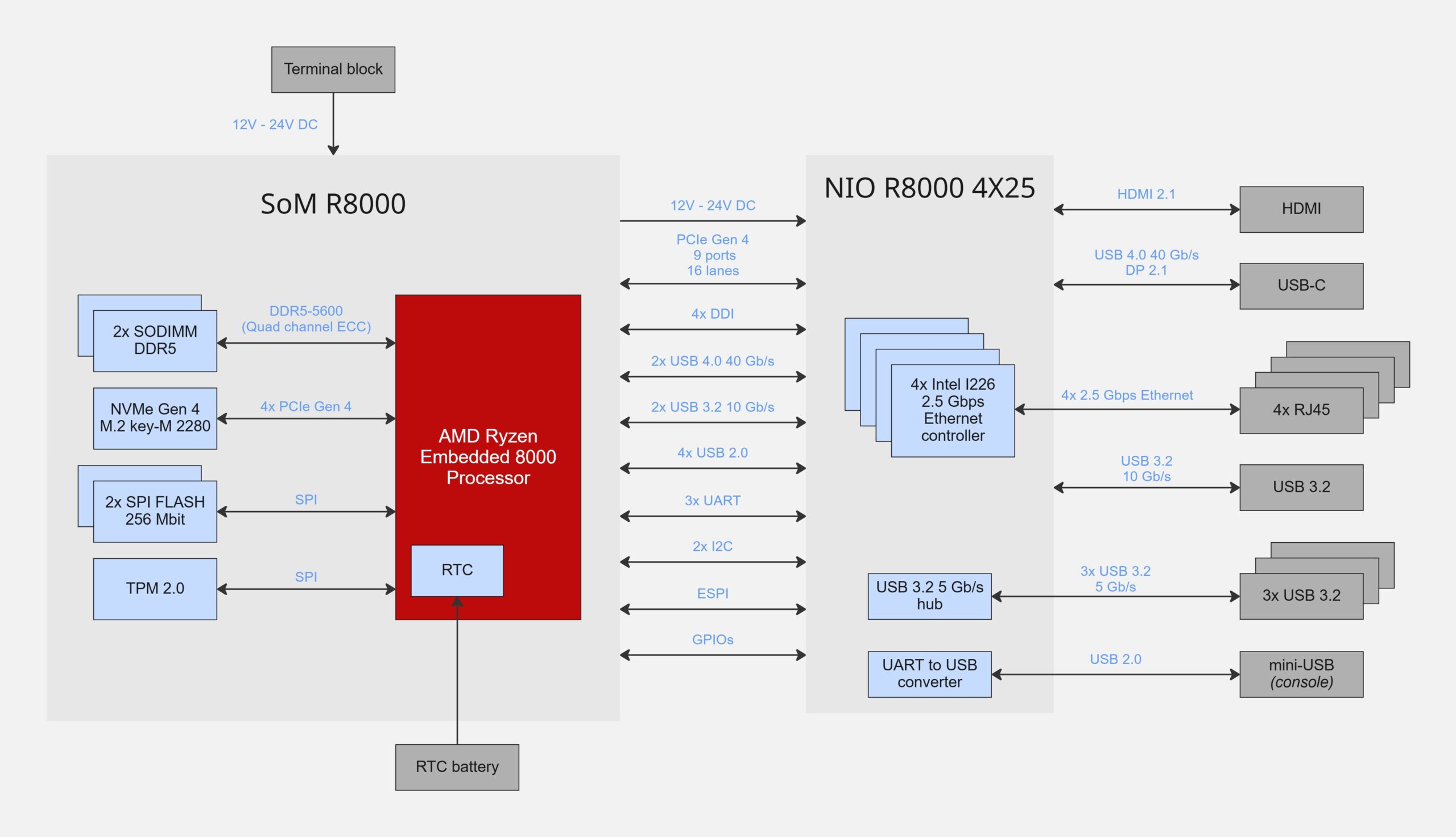Click the USB 3.2 connector box
Viewport: 1456px width, 837px height.
[x=1301, y=487]
